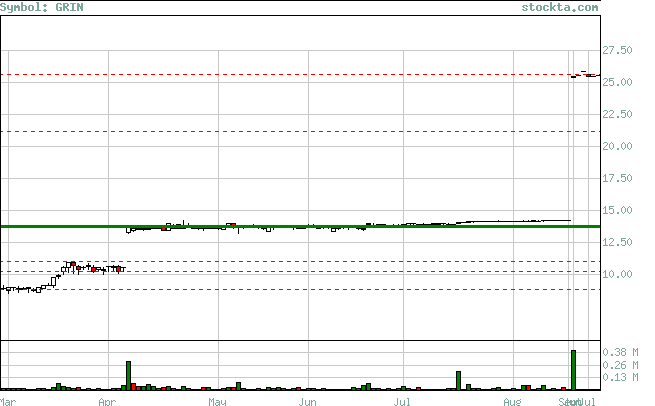Click the stockta.com watermark text
This screenshot has height=406, width=655.
click(x=560, y=7)
